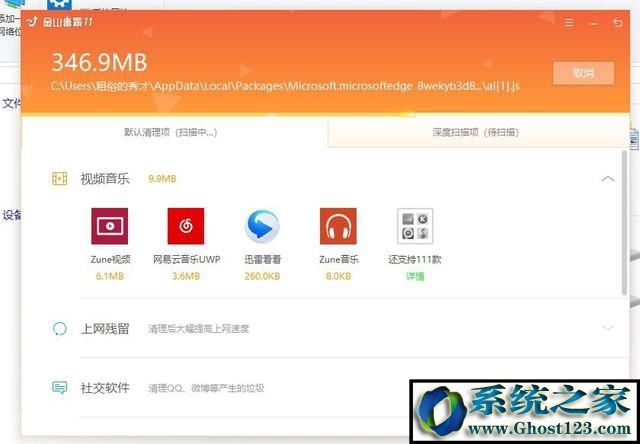
Task: Click the 260.0KB size under 迅雷看看
Action: point(262,276)
